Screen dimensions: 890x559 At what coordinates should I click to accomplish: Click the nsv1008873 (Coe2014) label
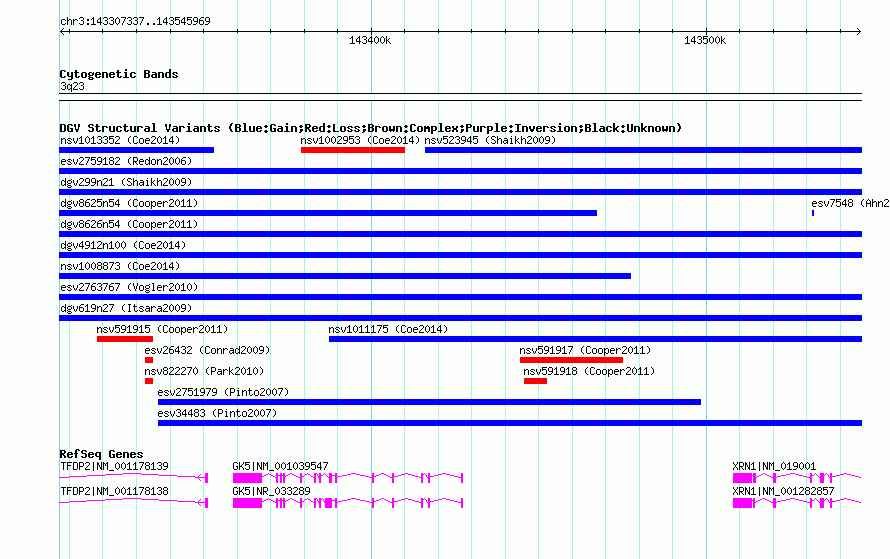120,266
